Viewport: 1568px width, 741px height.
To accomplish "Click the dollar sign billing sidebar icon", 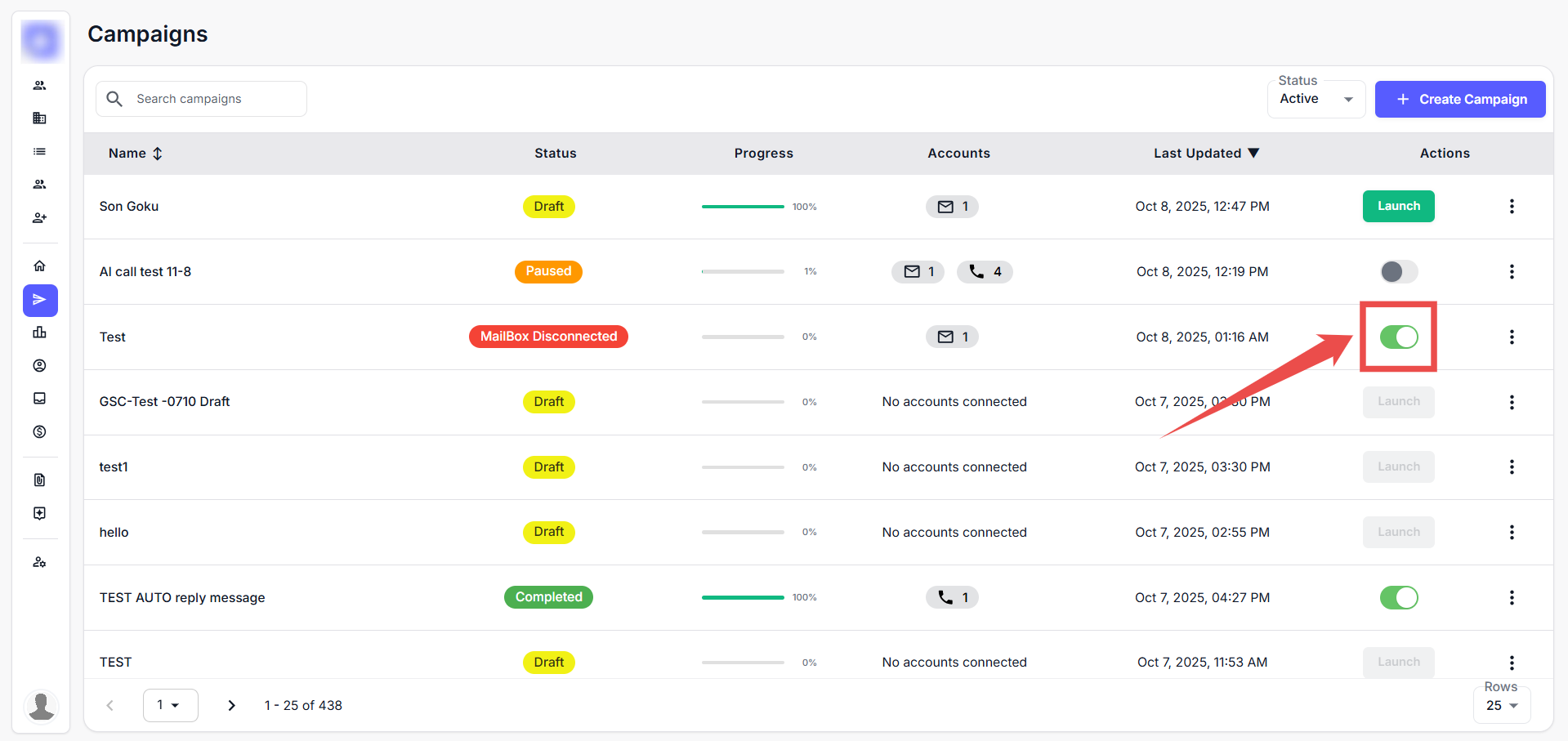I will (39, 431).
